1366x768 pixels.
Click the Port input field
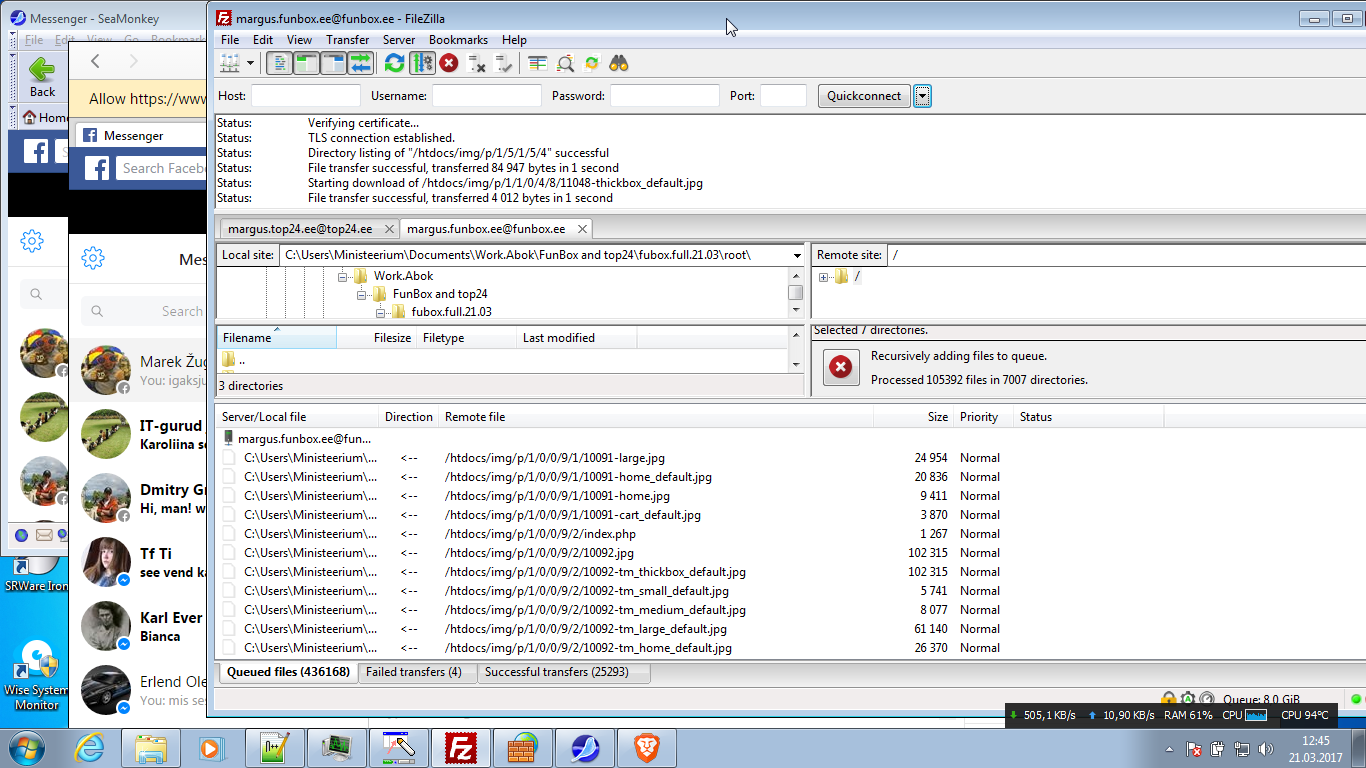783,96
